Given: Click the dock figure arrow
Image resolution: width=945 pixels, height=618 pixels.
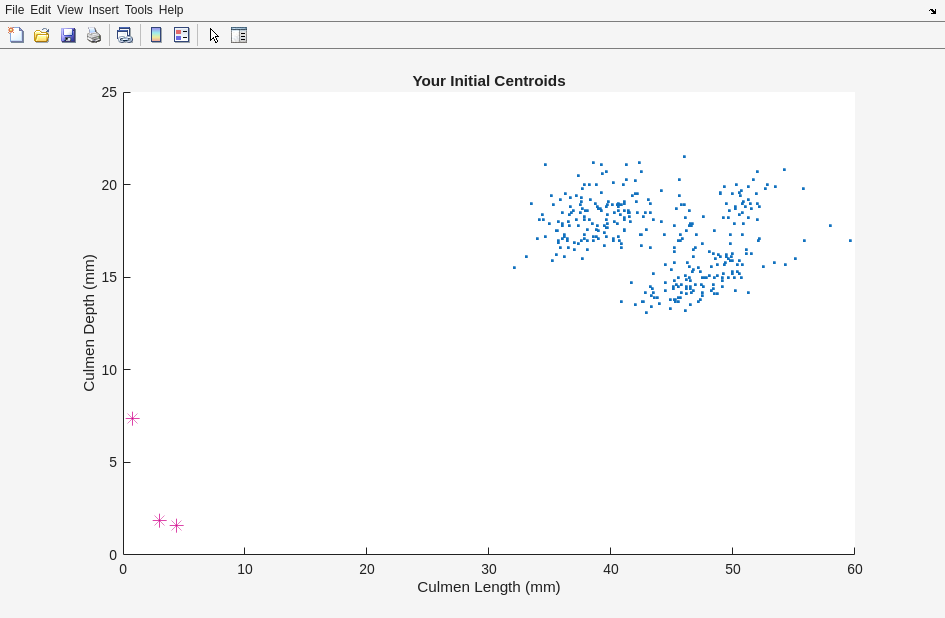Looking at the screenshot, I should click(x=932, y=10).
